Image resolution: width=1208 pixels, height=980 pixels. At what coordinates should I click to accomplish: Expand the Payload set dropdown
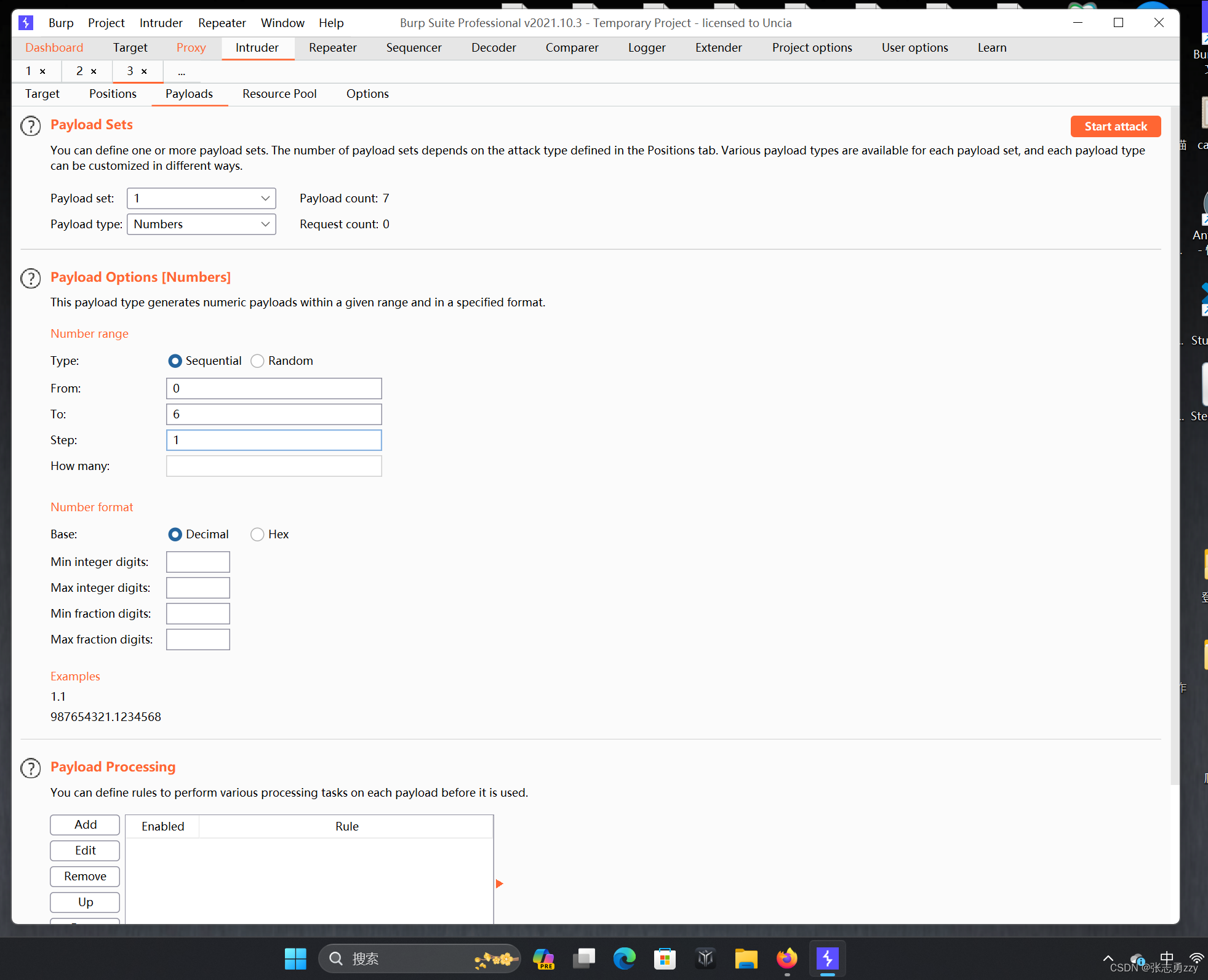pos(265,199)
